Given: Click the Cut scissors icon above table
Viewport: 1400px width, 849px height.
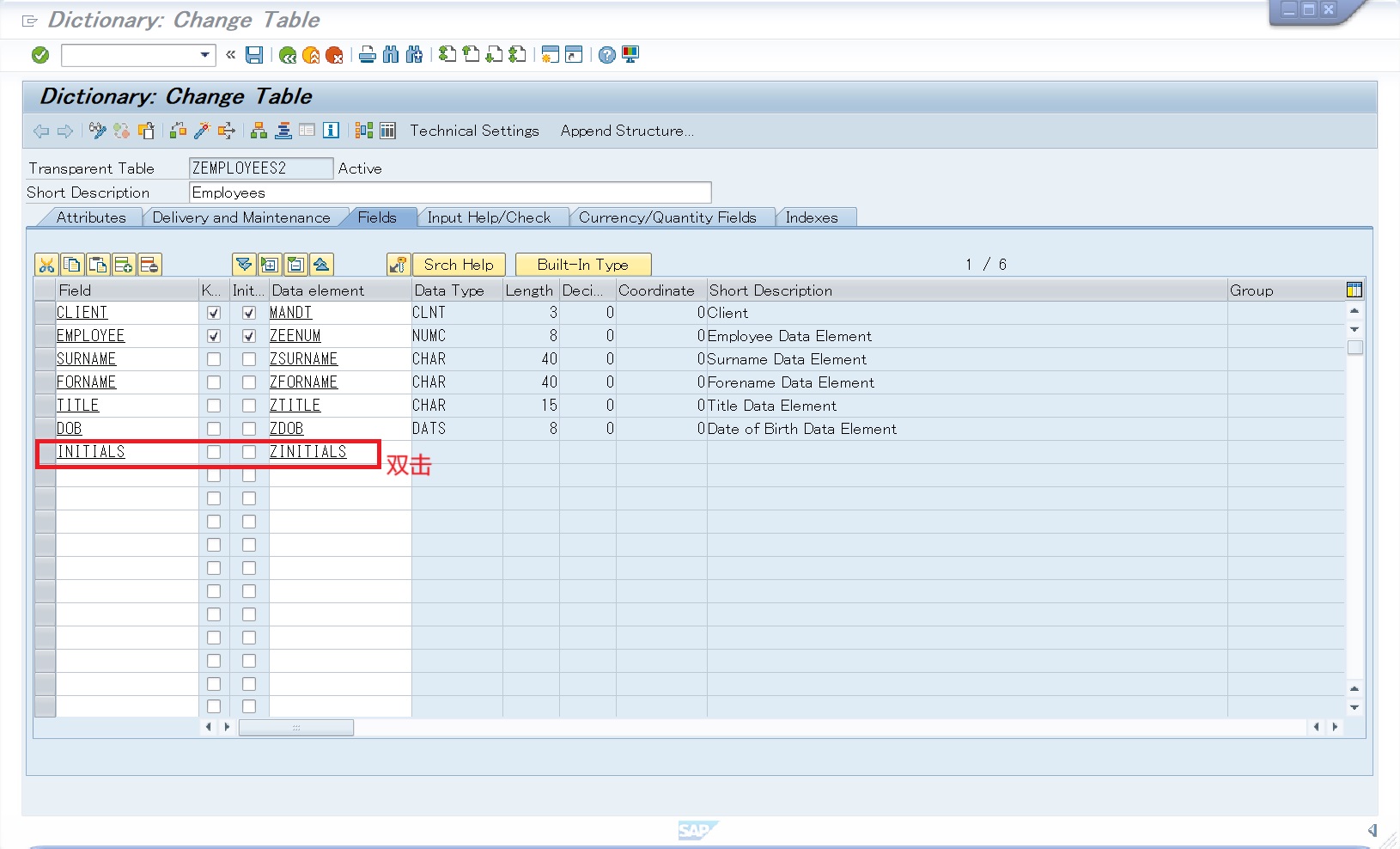Looking at the screenshot, I should pyautogui.click(x=46, y=265).
